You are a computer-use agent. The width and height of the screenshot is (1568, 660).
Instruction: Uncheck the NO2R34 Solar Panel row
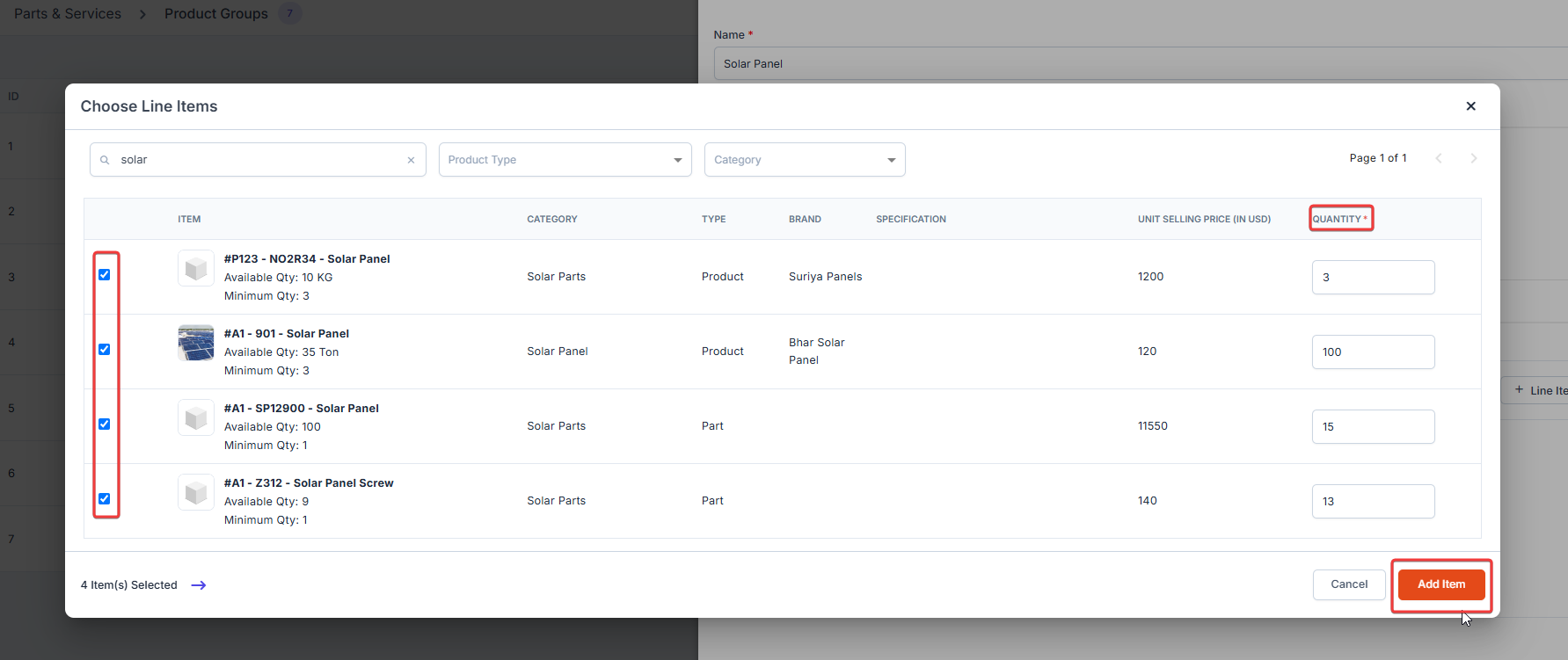tap(105, 275)
